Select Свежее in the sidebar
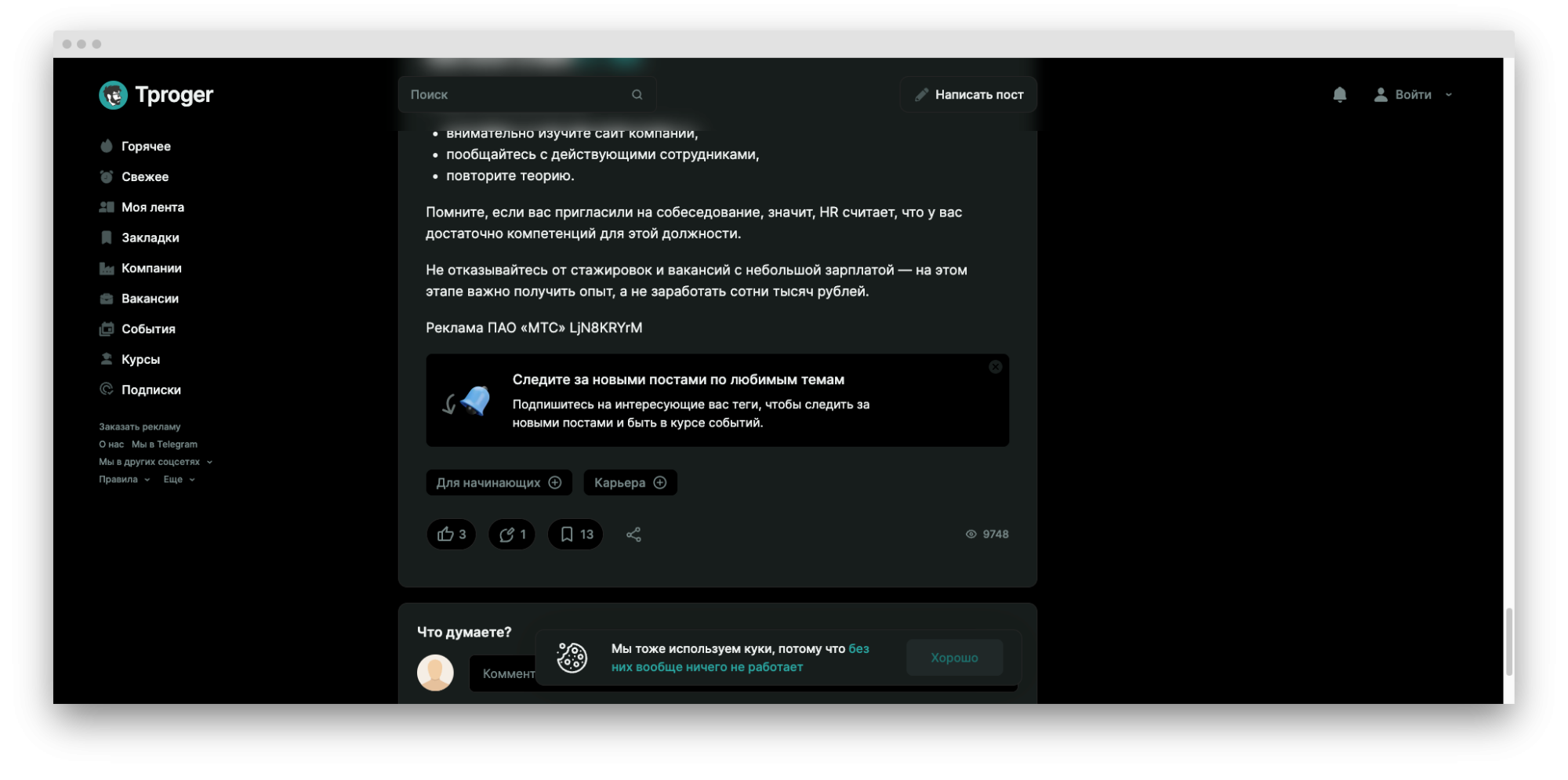Screen dimensions: 1568x780 coord(145,176)
